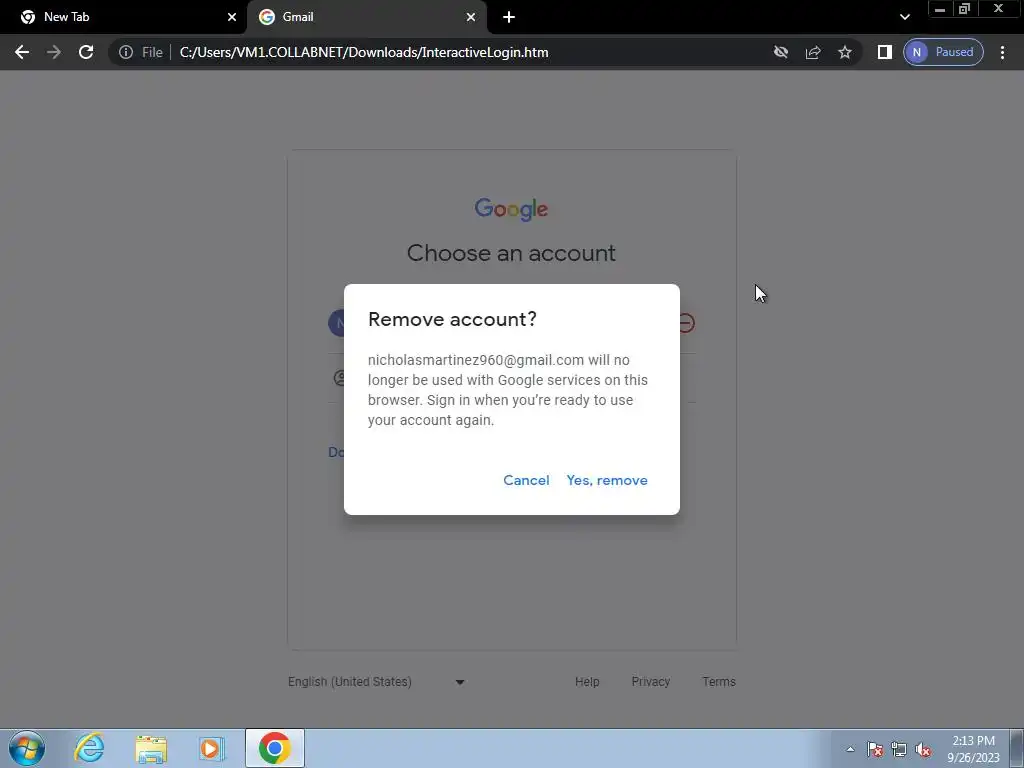Expand the tab search dropdown
This screenshot has height=768, width=1024.
click(x=904, y=17)
